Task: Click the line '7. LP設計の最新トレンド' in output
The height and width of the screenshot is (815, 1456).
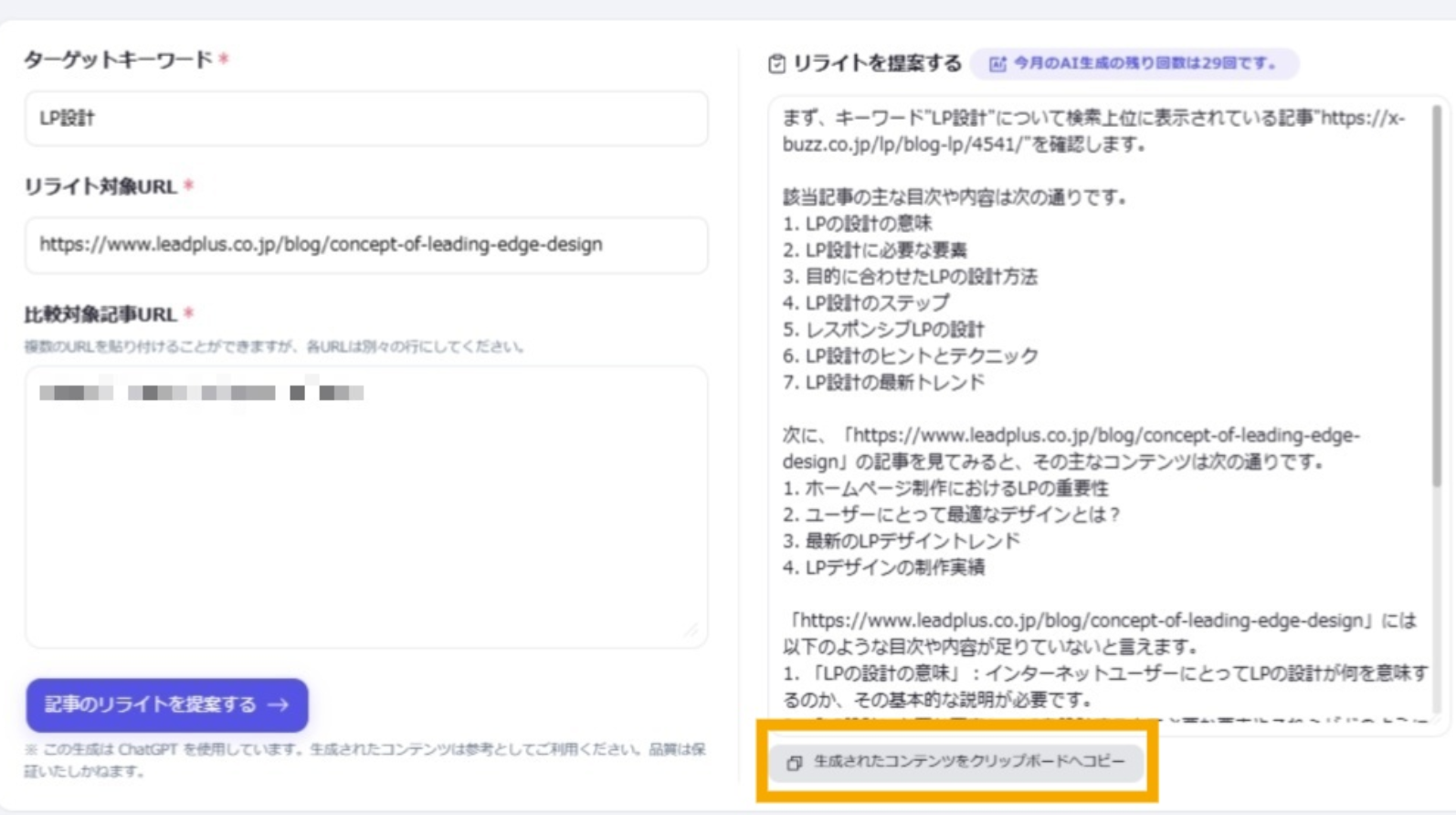Action: (x=883, y=383)
